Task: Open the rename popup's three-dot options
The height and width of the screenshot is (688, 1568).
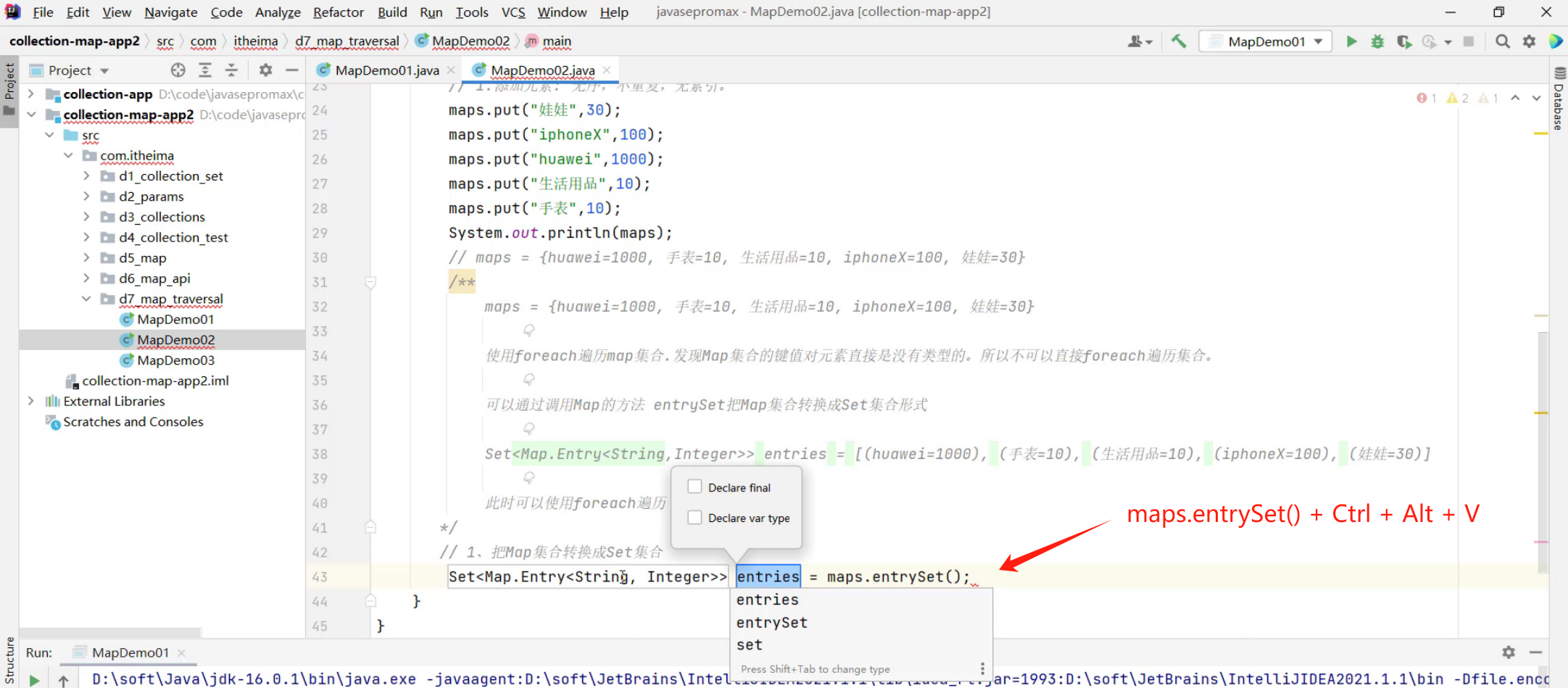Action: [x=982, y=668]
